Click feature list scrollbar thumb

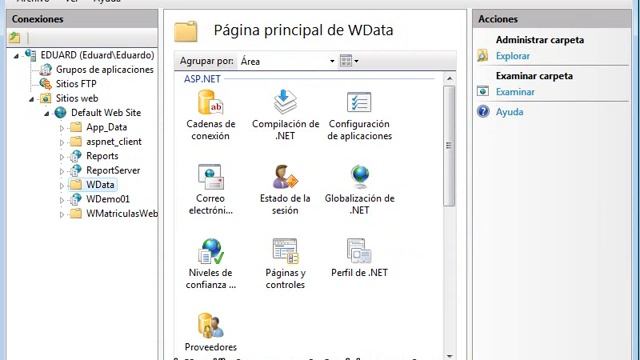tap(449, 146)
